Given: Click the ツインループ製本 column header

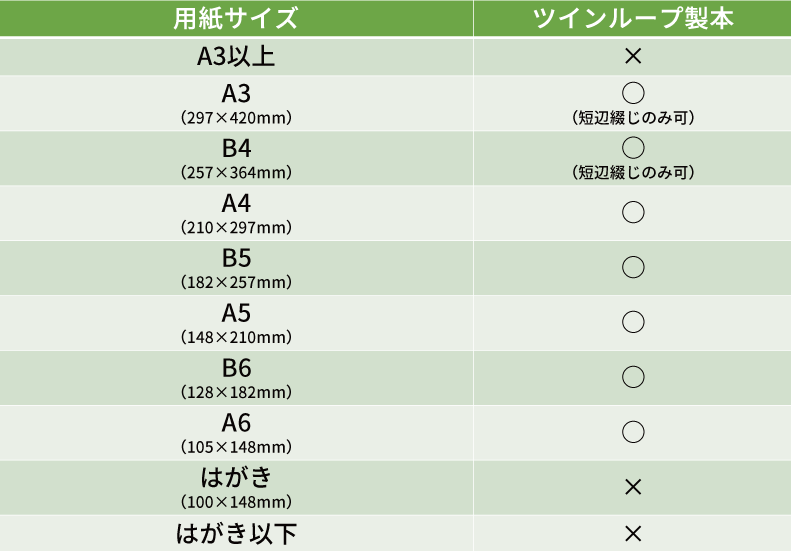Looking at the screenshot, I should tap(632, 19).
